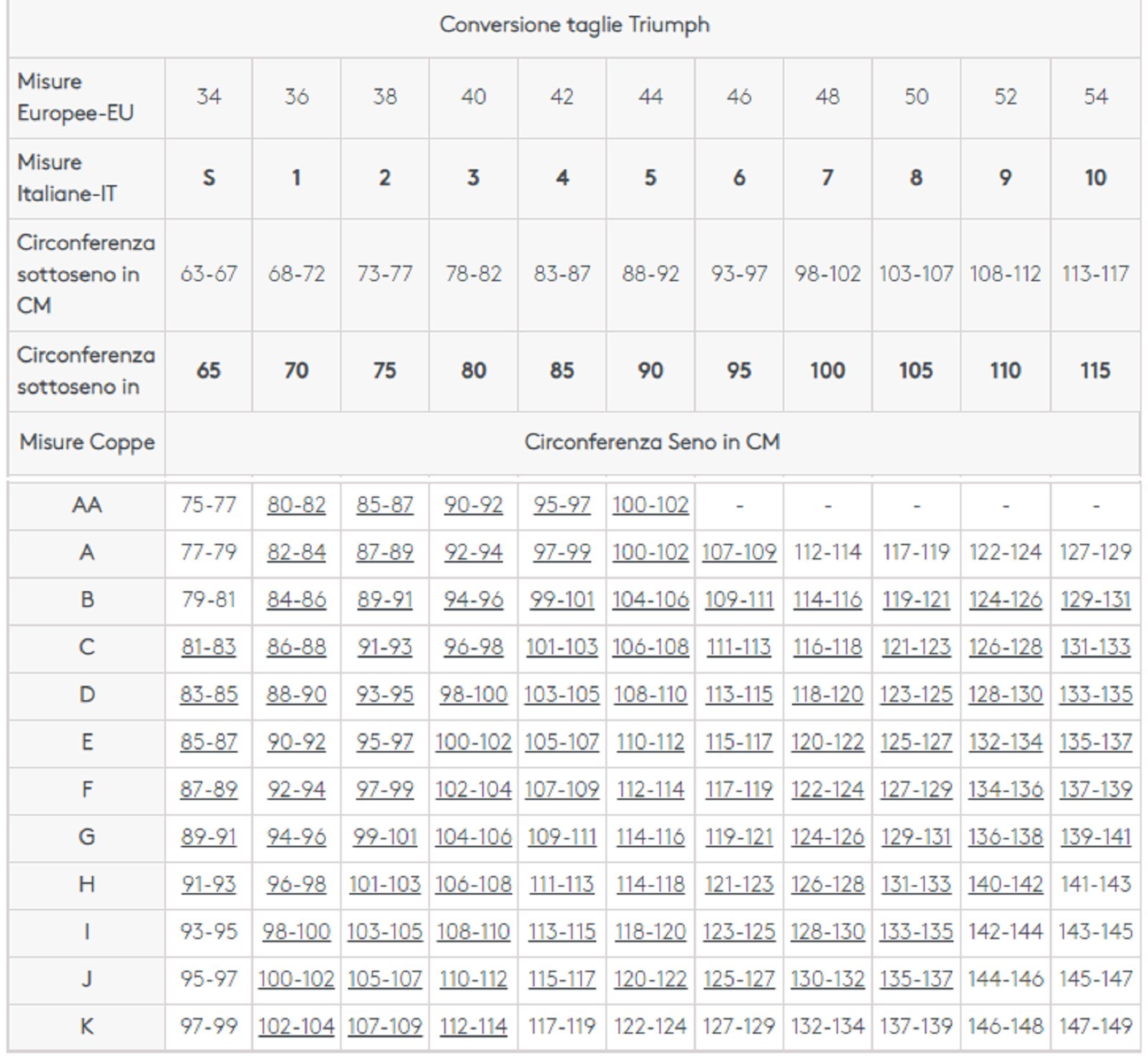Follow the 130-132 link in row J
Screen dimensions: 1148x1056
(827, 979)
